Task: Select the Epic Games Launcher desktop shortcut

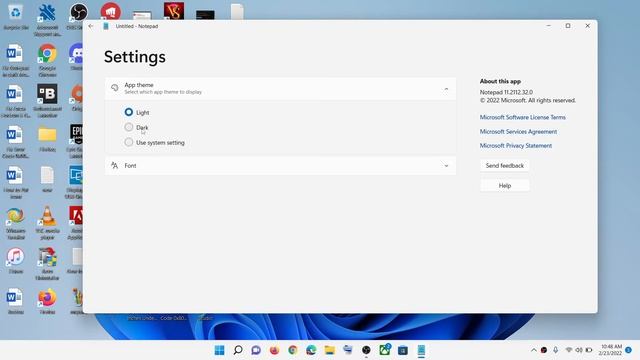Action: pos(76,142)
